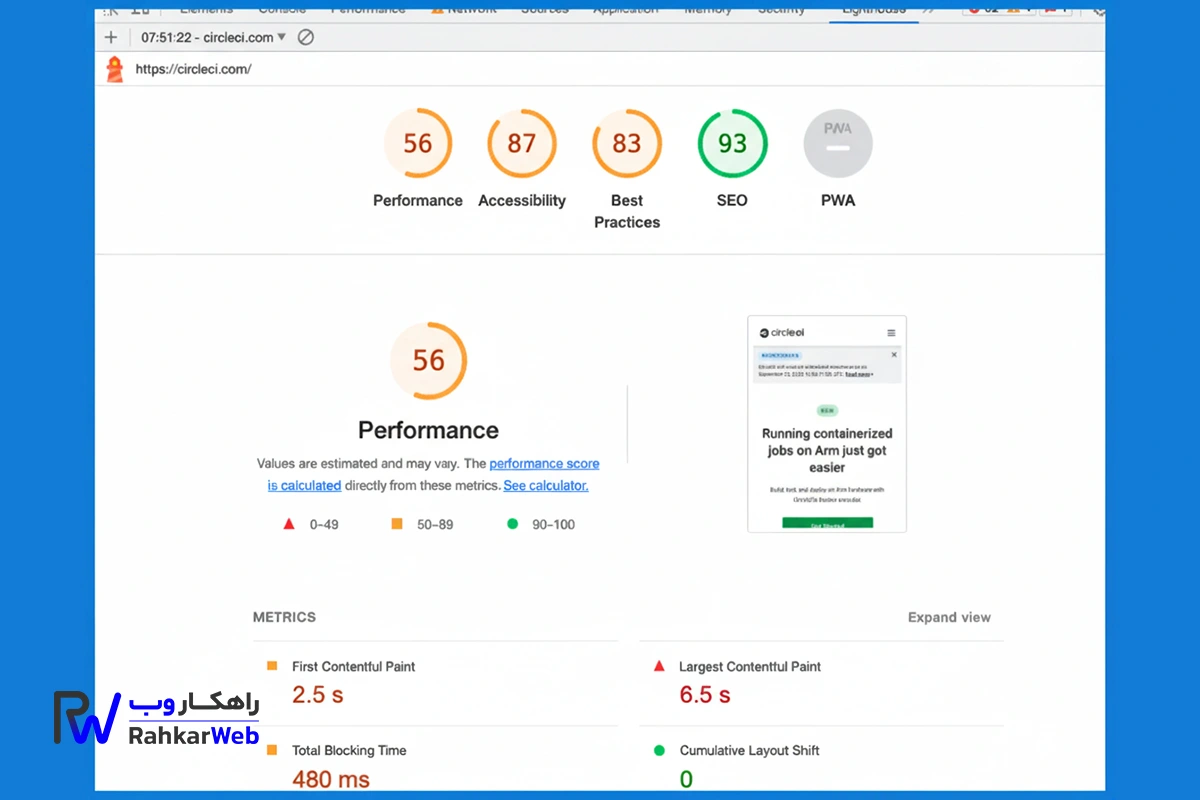Select the grey PWA gauge

click(x=838, y=143)
